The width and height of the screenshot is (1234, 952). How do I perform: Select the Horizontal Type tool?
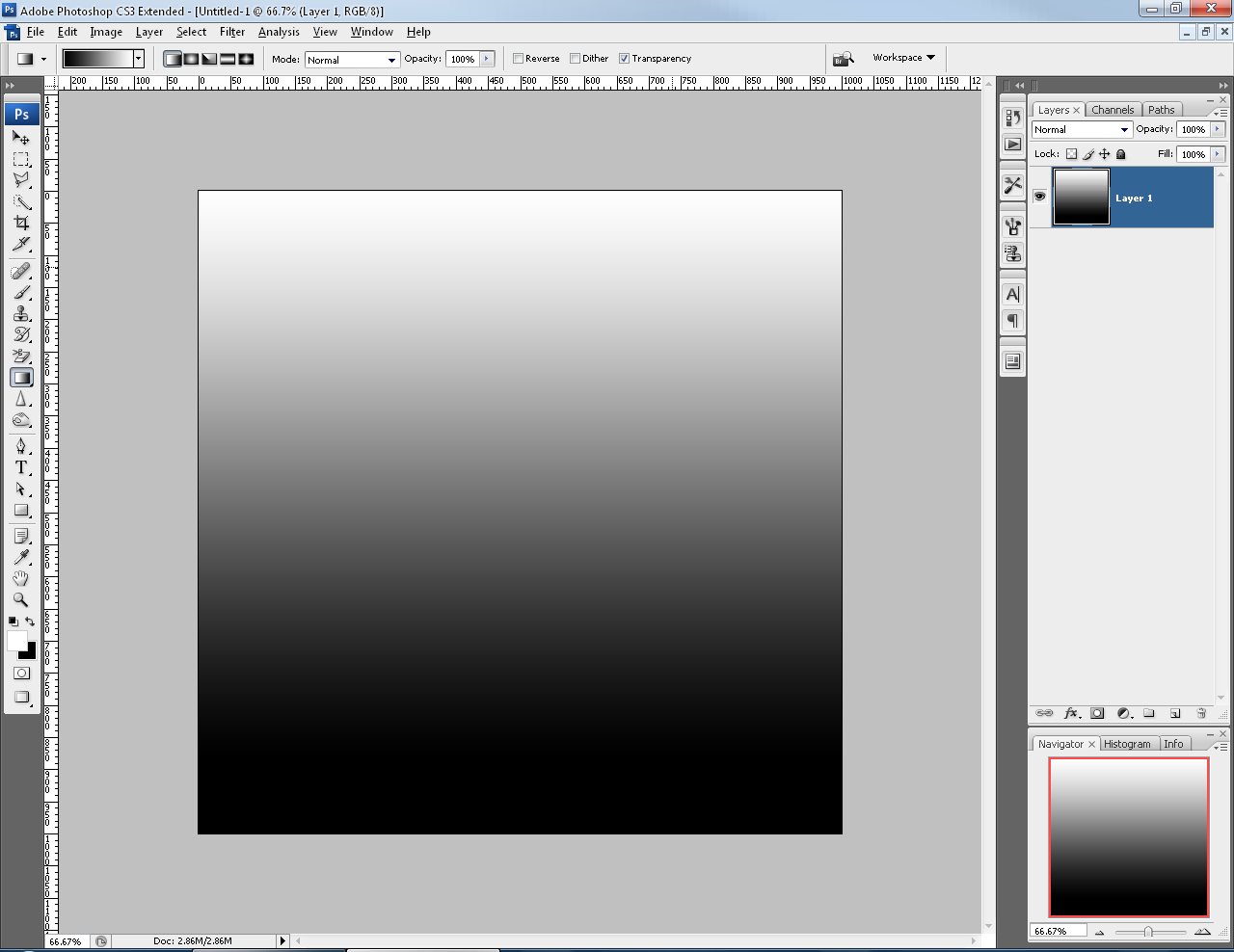pyautogui.click(x=21, y=467)
